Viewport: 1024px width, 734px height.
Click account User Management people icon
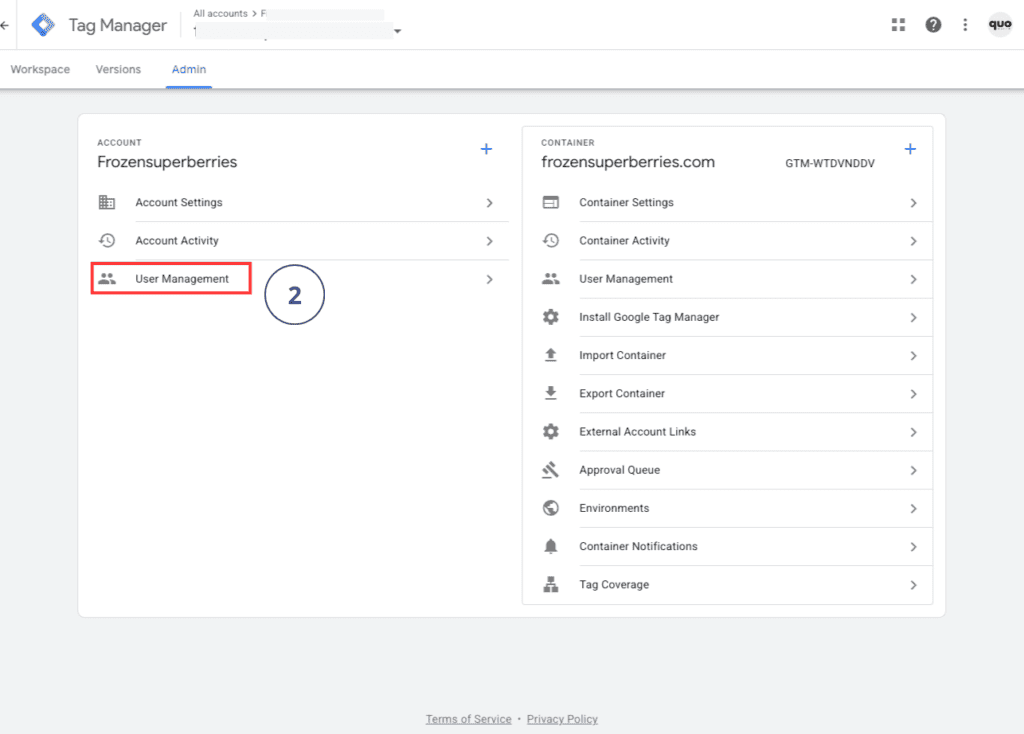tap(107, 279)
